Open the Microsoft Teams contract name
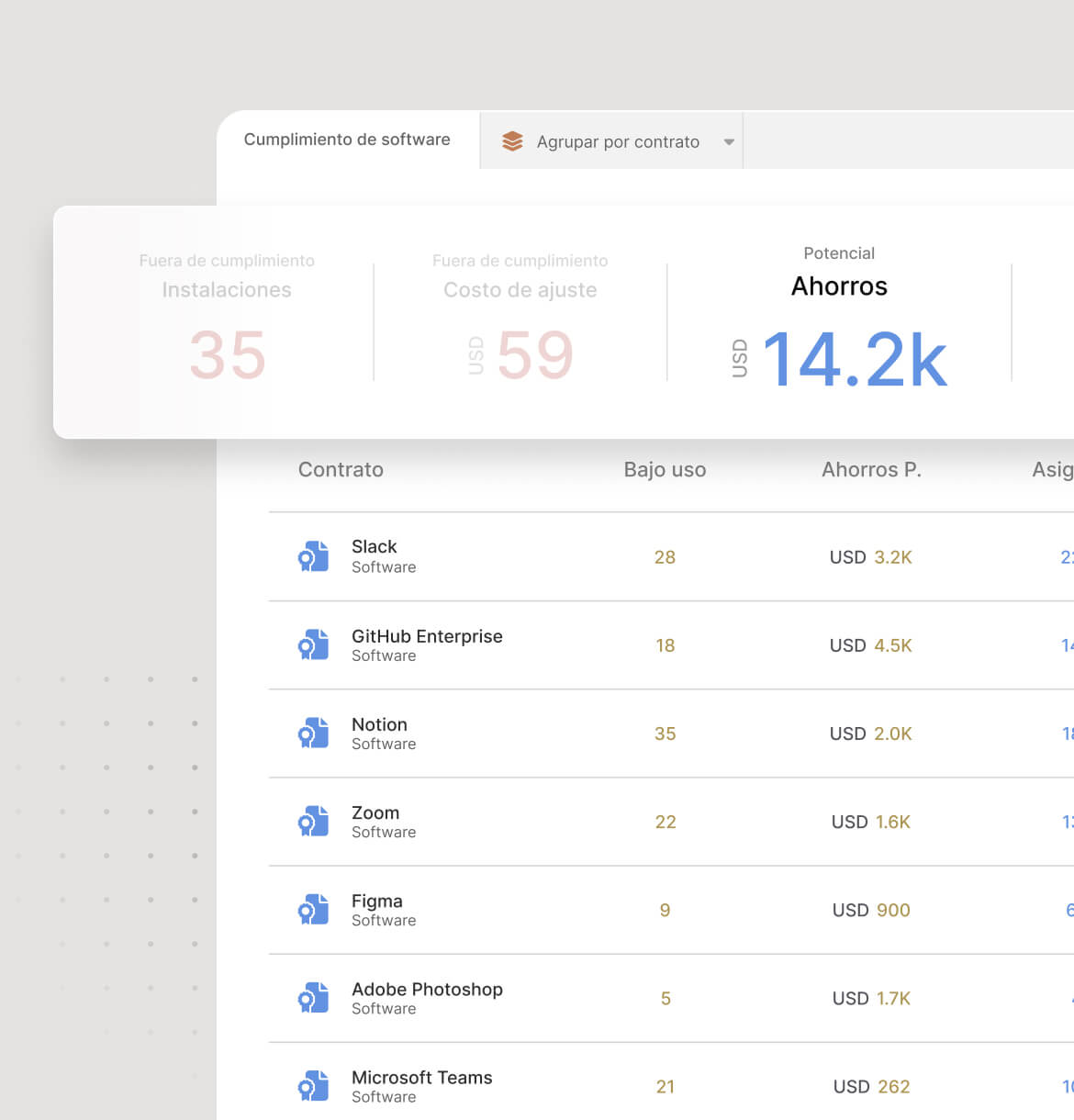This screenshot has height=1120, width=1074. point(422,1078)
